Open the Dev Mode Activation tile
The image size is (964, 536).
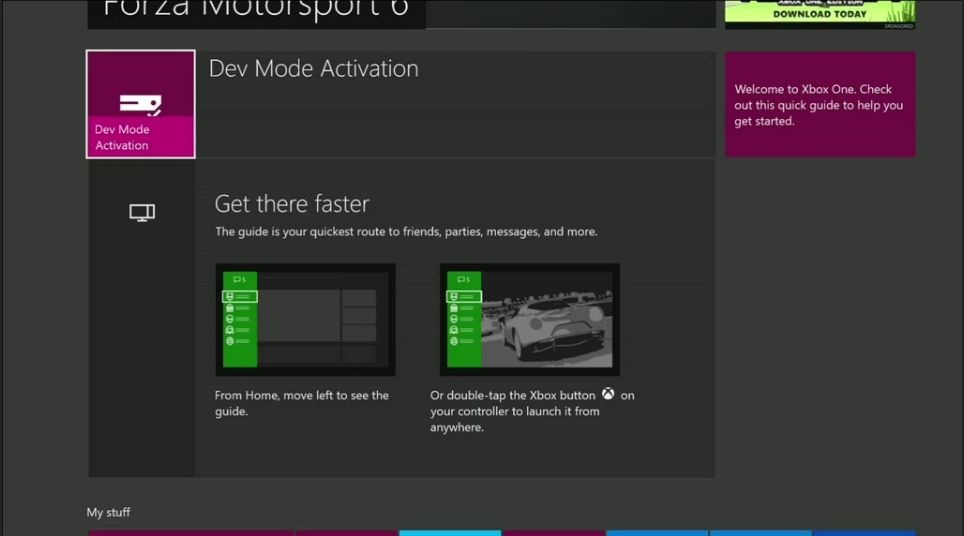pos(141,104)
